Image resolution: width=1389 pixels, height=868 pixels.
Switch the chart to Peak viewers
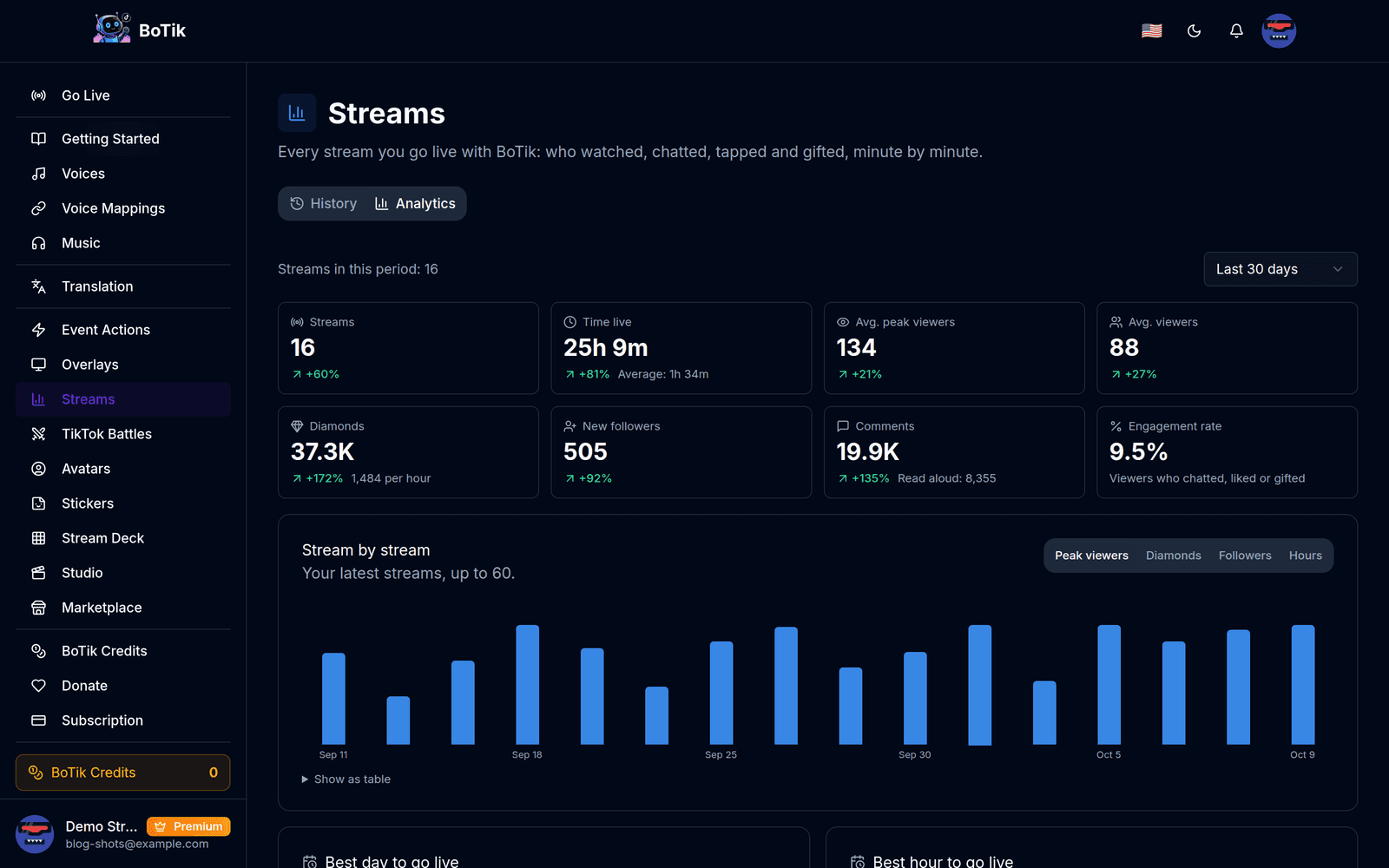coord(1091,556)
